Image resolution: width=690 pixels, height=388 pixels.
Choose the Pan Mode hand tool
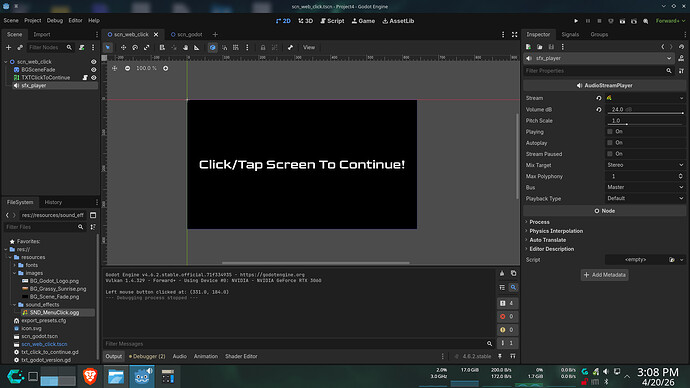pos(185,48)
